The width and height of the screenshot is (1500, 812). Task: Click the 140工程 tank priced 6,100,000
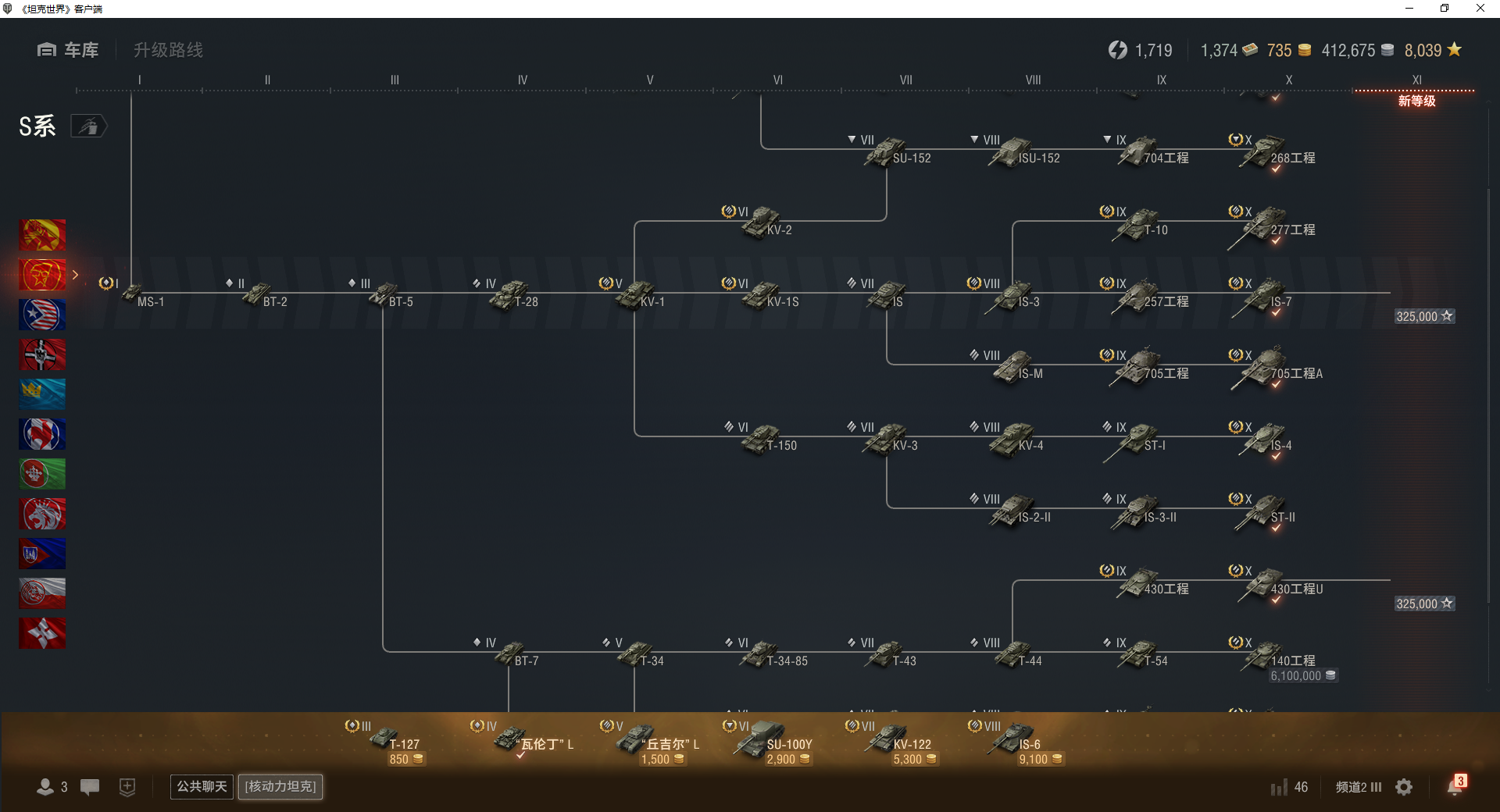(1281, 660)
